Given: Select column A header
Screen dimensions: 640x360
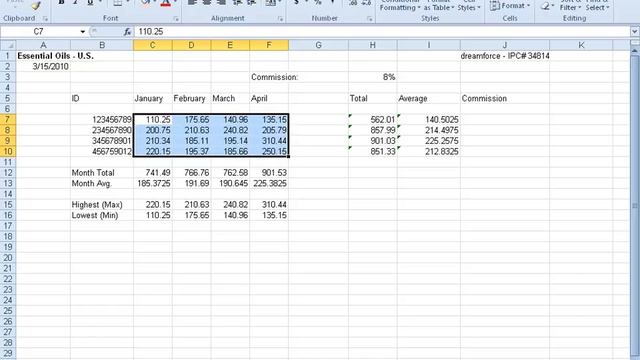Looking at the screenshot, I should 43,45.
